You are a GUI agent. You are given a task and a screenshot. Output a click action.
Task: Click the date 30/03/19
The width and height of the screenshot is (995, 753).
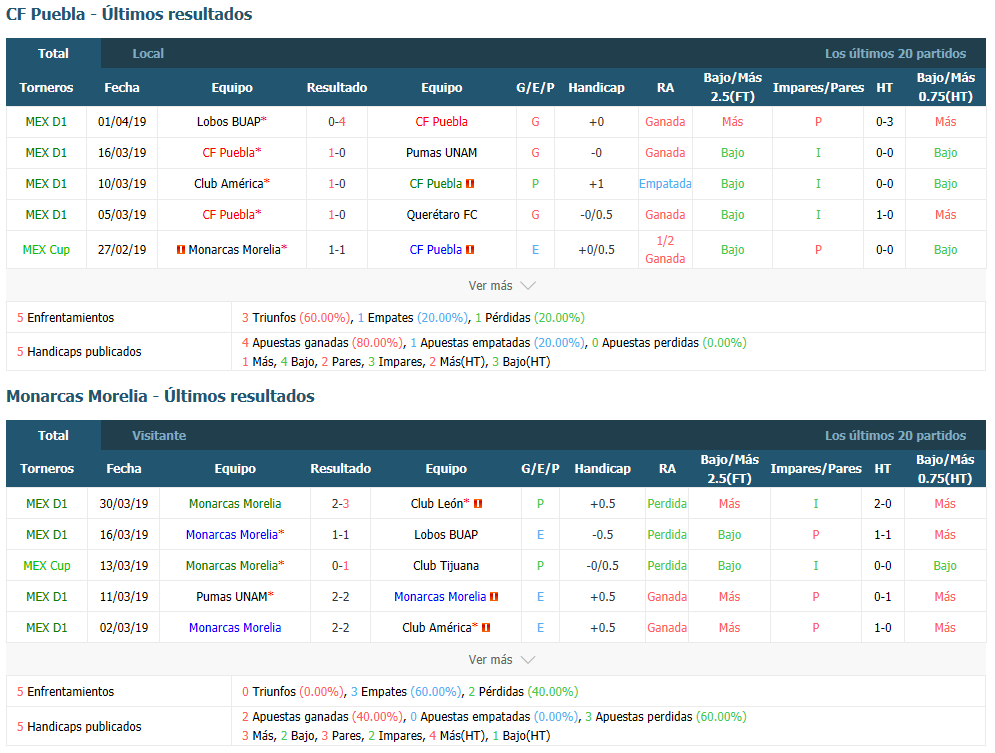pyautogui.click(x=124, y=504)
